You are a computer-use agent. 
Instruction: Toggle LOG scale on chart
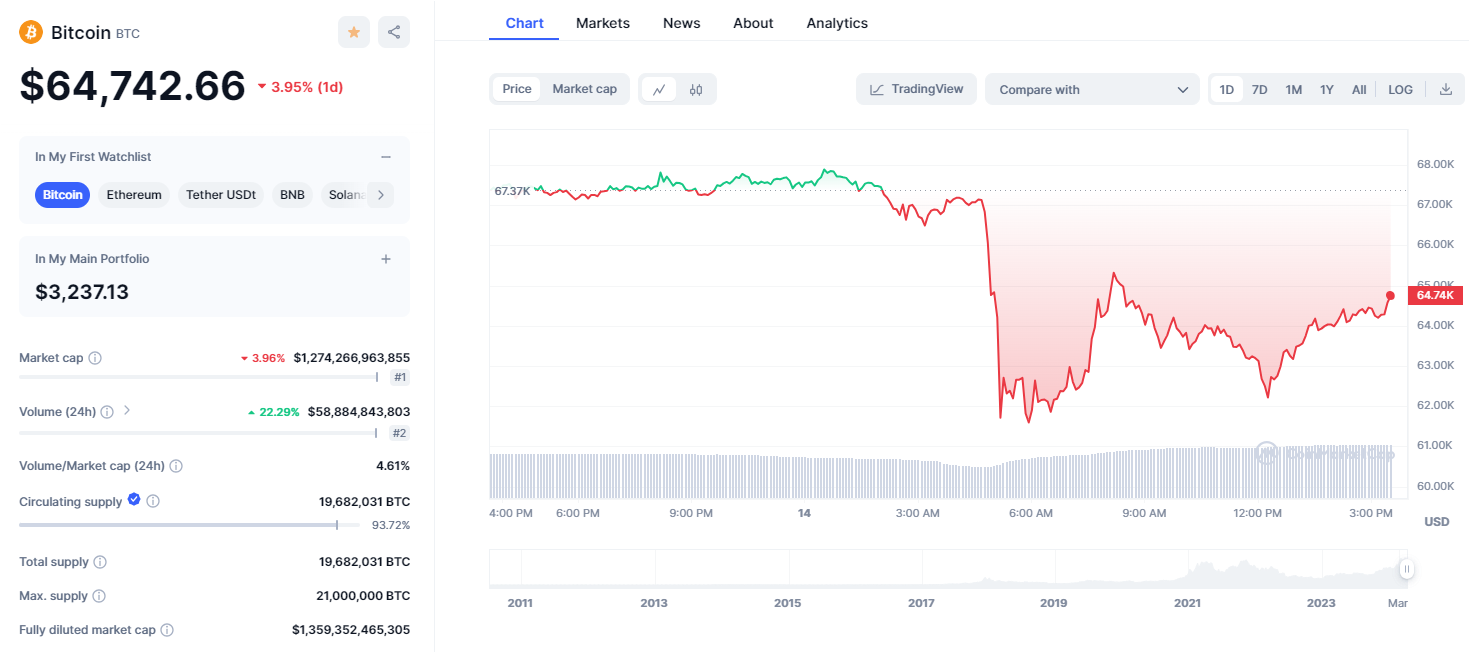[x=1400, y=89]
